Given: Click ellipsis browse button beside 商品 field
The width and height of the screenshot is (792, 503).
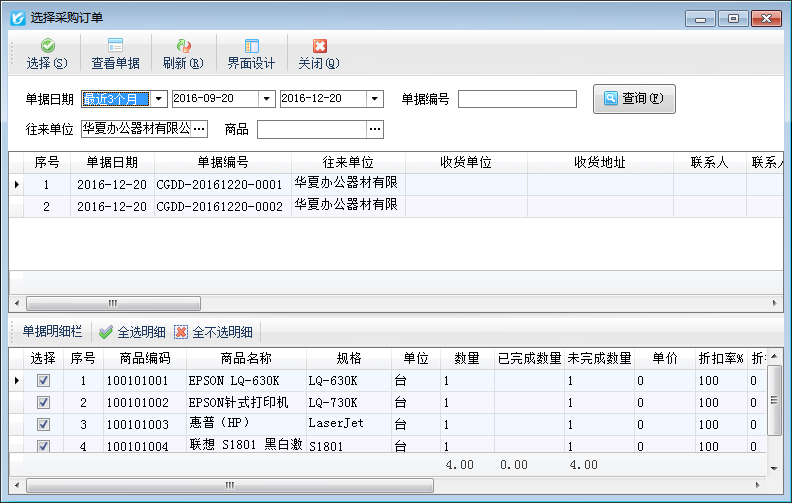Looking at the screenshot, I should (375, 129).
